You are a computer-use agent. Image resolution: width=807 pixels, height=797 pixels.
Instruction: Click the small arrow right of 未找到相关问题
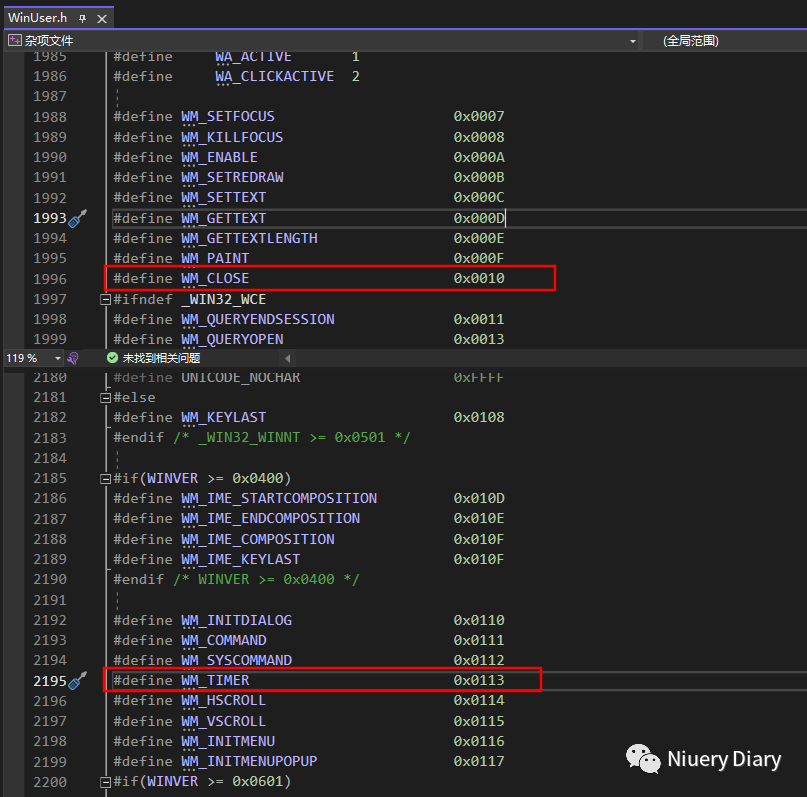point(285,356)
